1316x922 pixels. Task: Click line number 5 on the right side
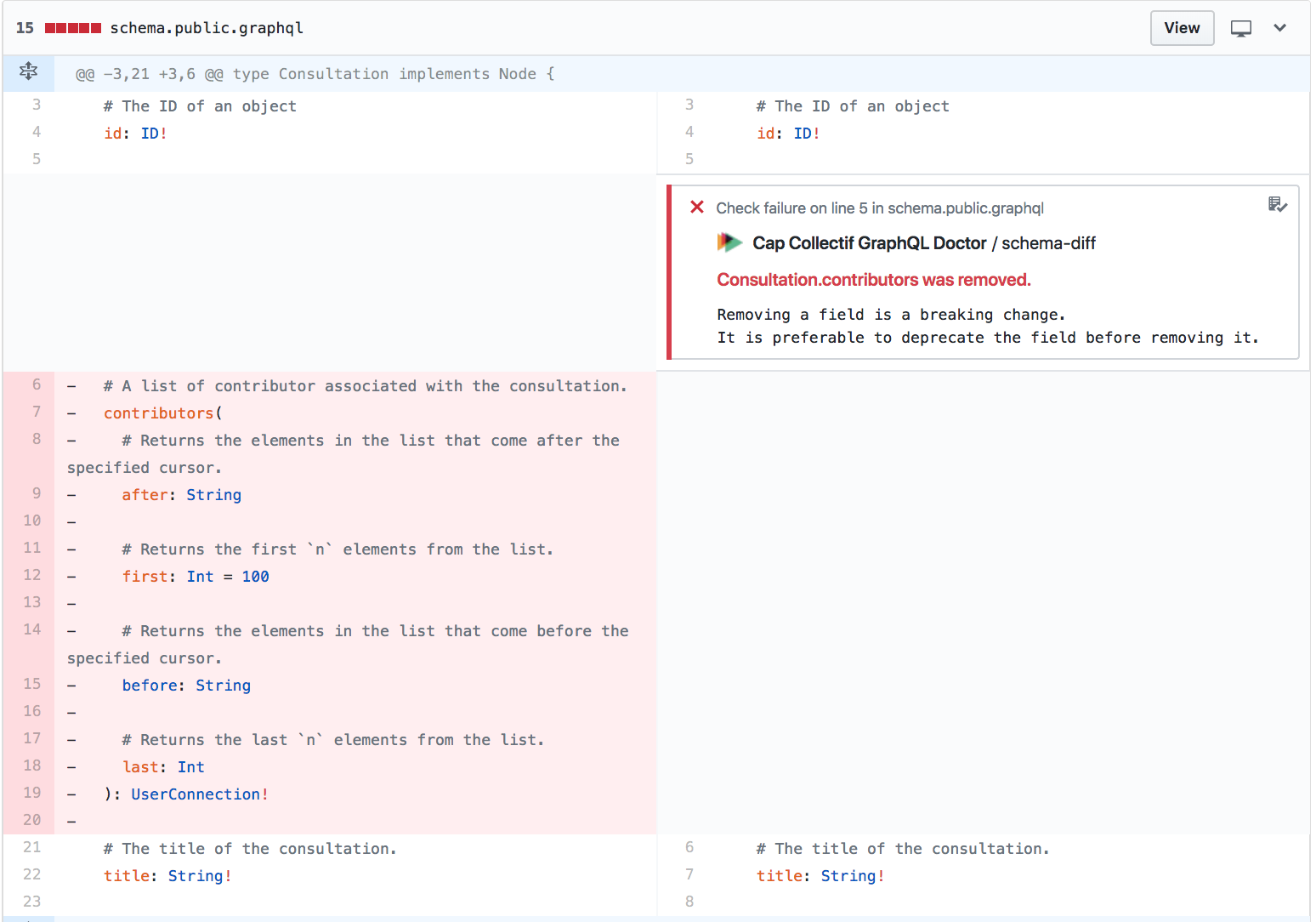point(689,158)
